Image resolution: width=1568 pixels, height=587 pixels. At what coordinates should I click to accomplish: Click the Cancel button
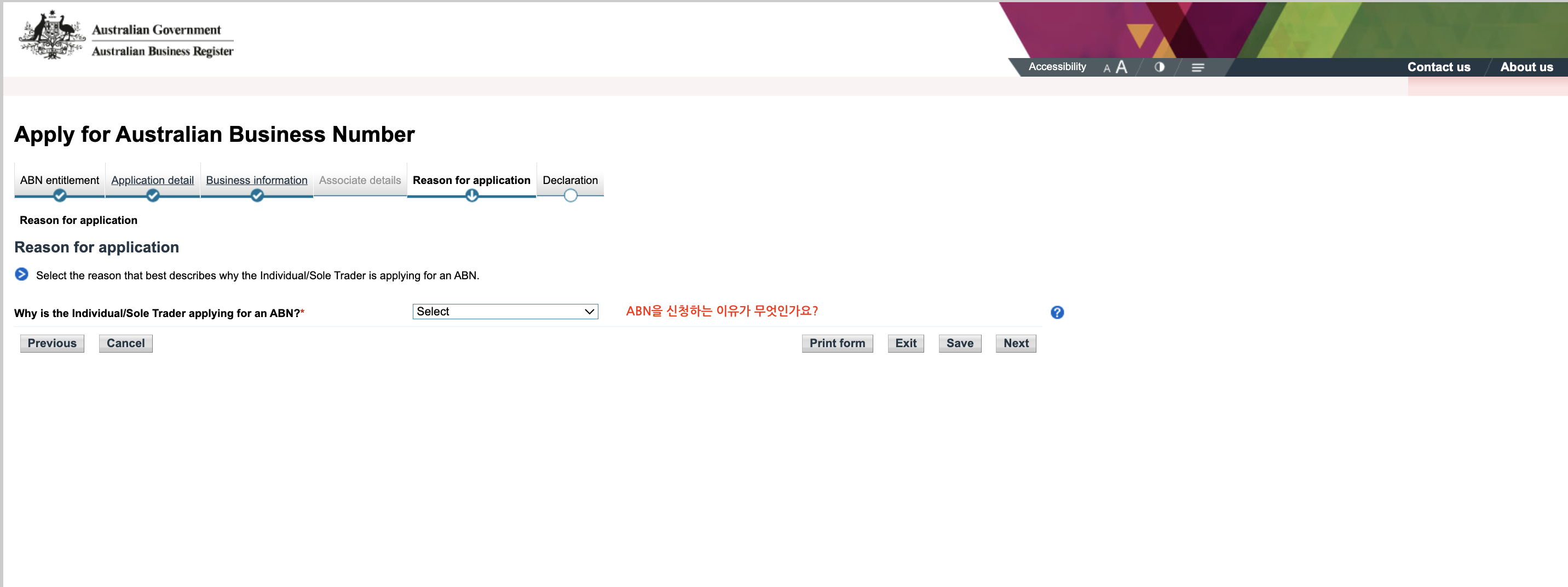tap(126, 343)
